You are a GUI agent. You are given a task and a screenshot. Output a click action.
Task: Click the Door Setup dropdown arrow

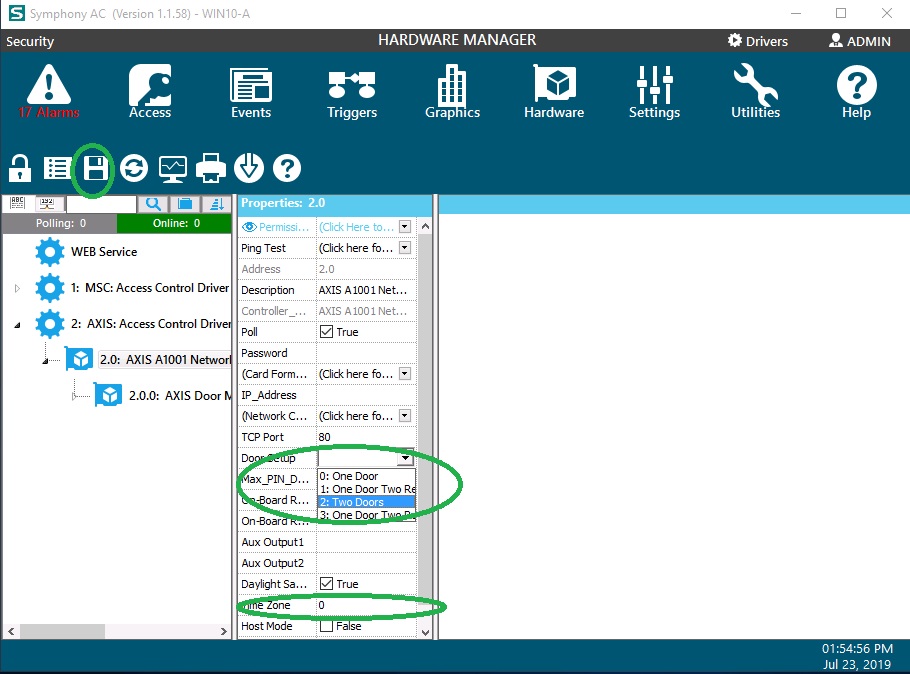click(405, 458)
